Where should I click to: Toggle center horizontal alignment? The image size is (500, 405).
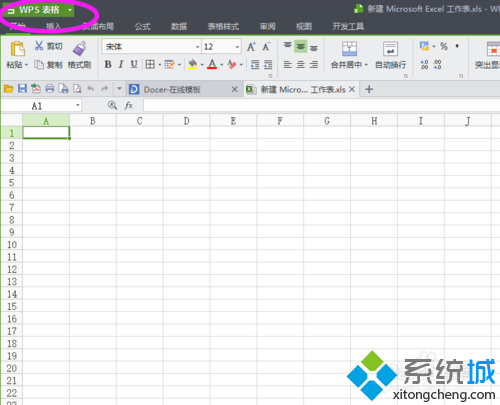tap(301, 64)
